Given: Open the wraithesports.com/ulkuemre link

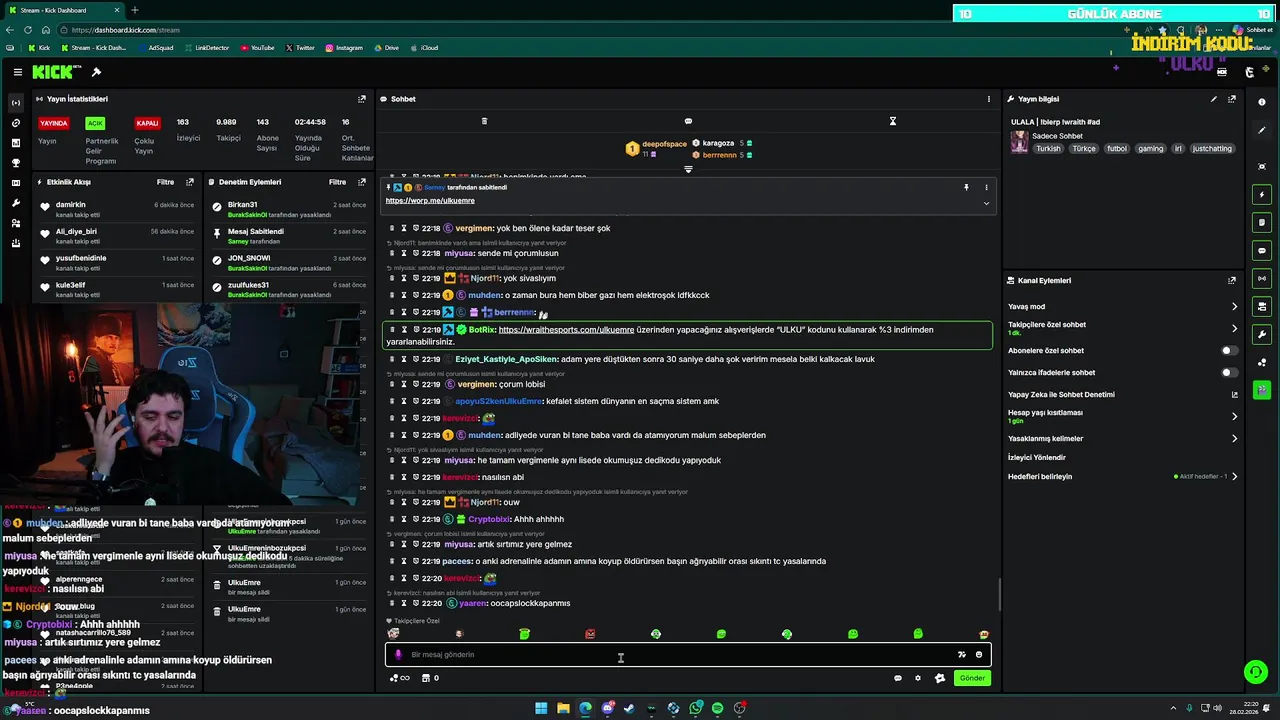Looking at the screenshot, I should [566, 330].
